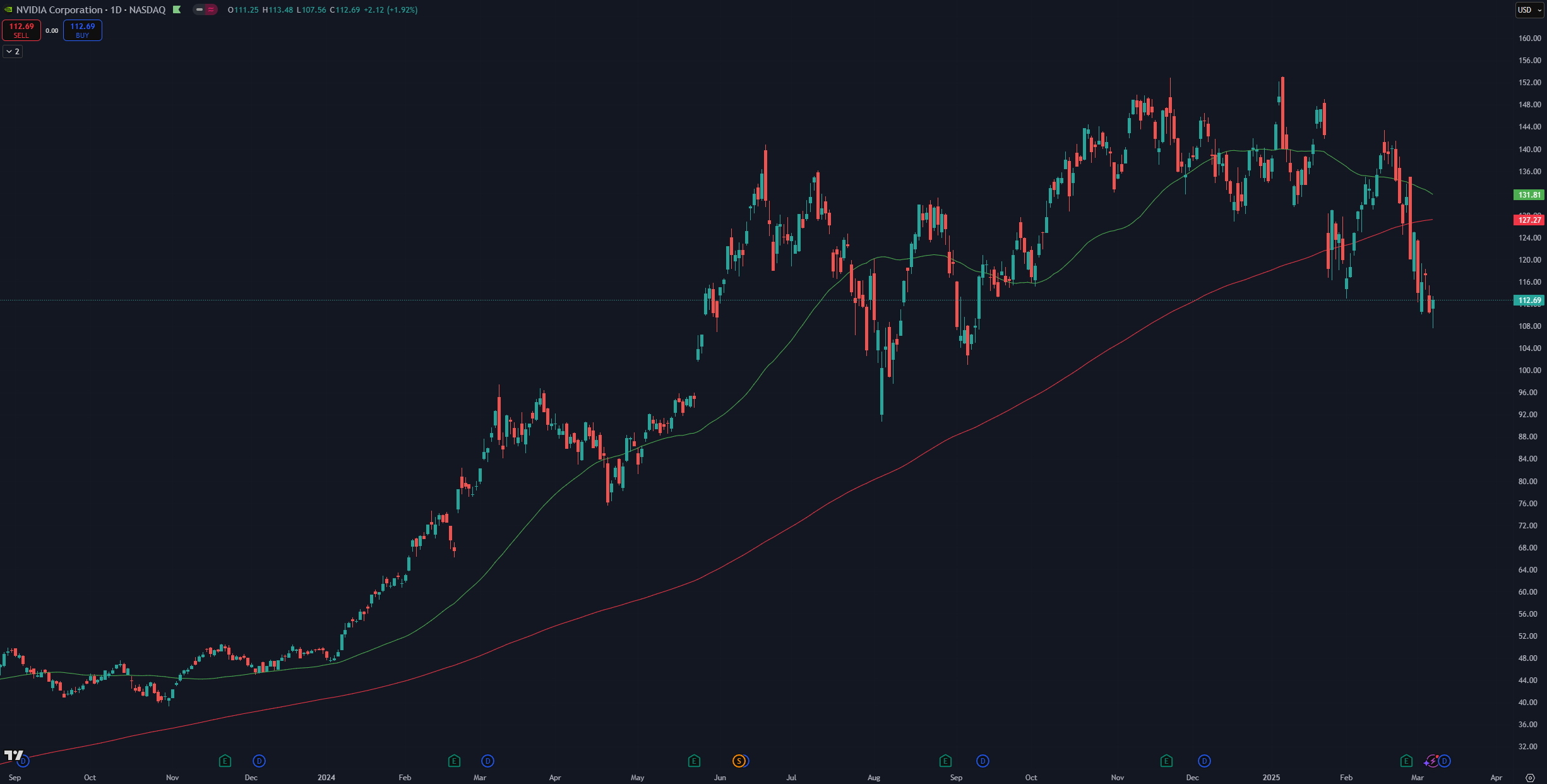Open chart settings hexagon gear icon
This screenshot has width=1547, height=784.
(1530, 778)
